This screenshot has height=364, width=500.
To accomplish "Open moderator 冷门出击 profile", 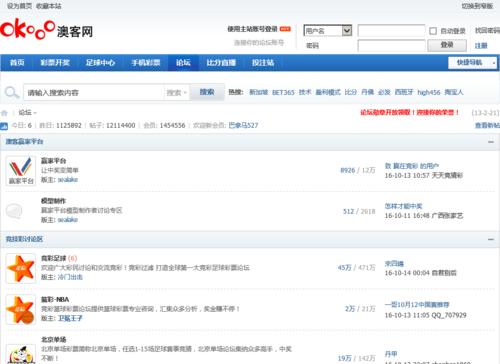I will click(70, 277).
